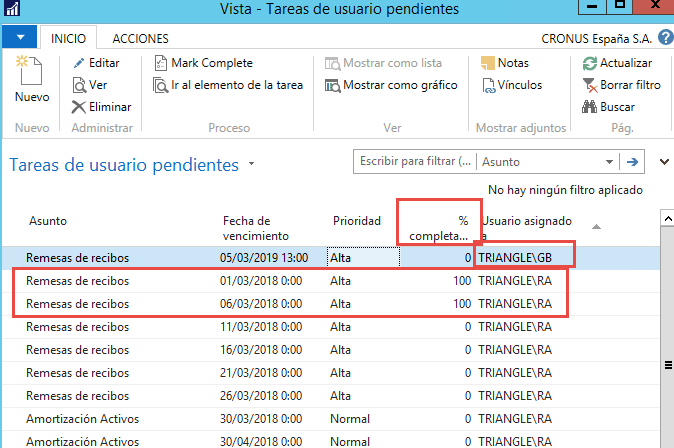This screenshot has width=674, height=448.
Task: Sort by the Asunto column header
Action: (48, 221)
